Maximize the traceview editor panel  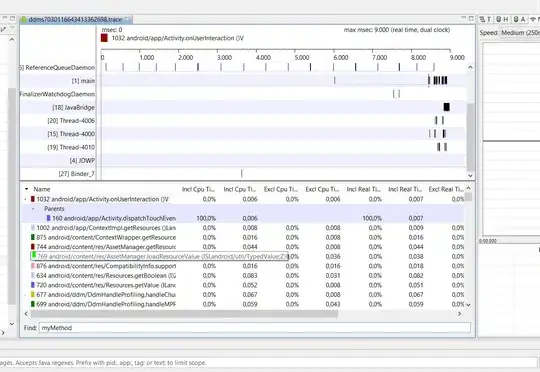click(x=471, y=18)
